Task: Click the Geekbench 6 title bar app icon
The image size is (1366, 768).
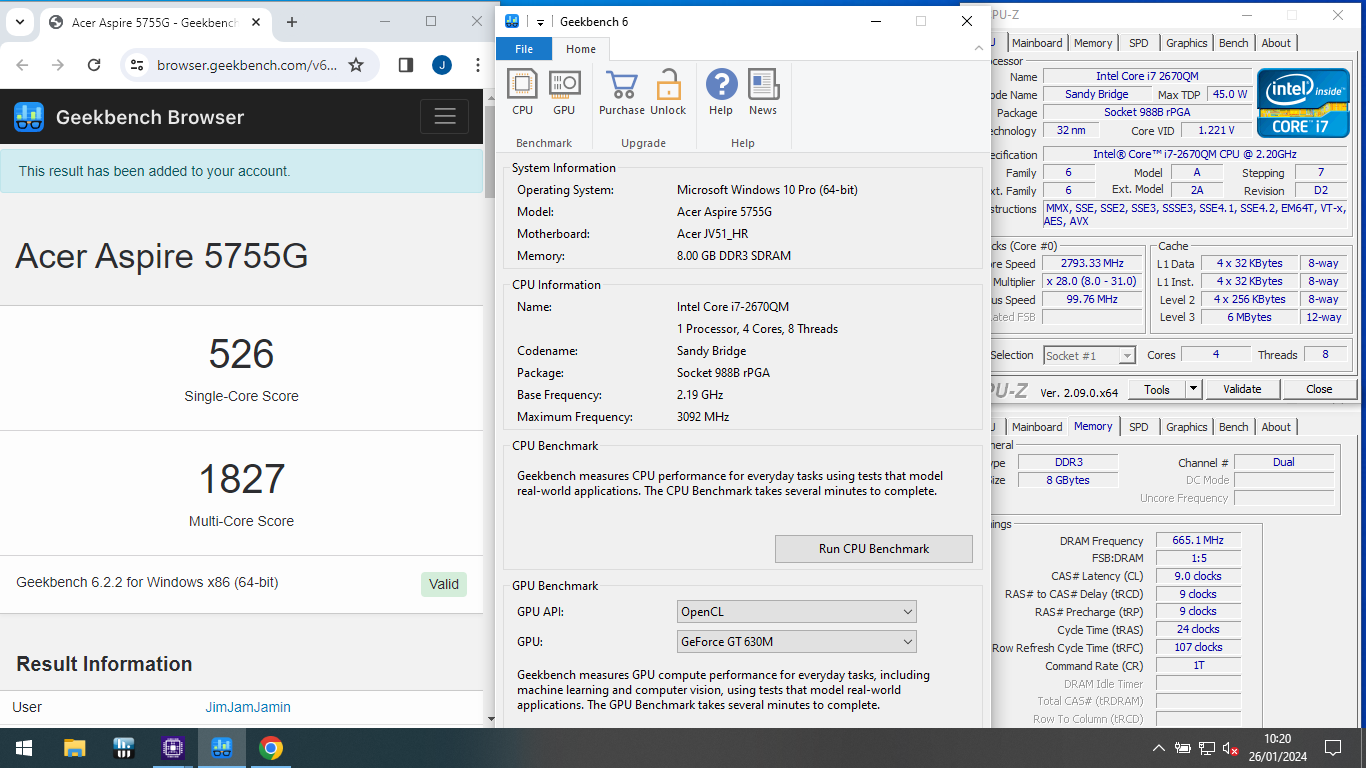Action: click(x=512, y=21)
